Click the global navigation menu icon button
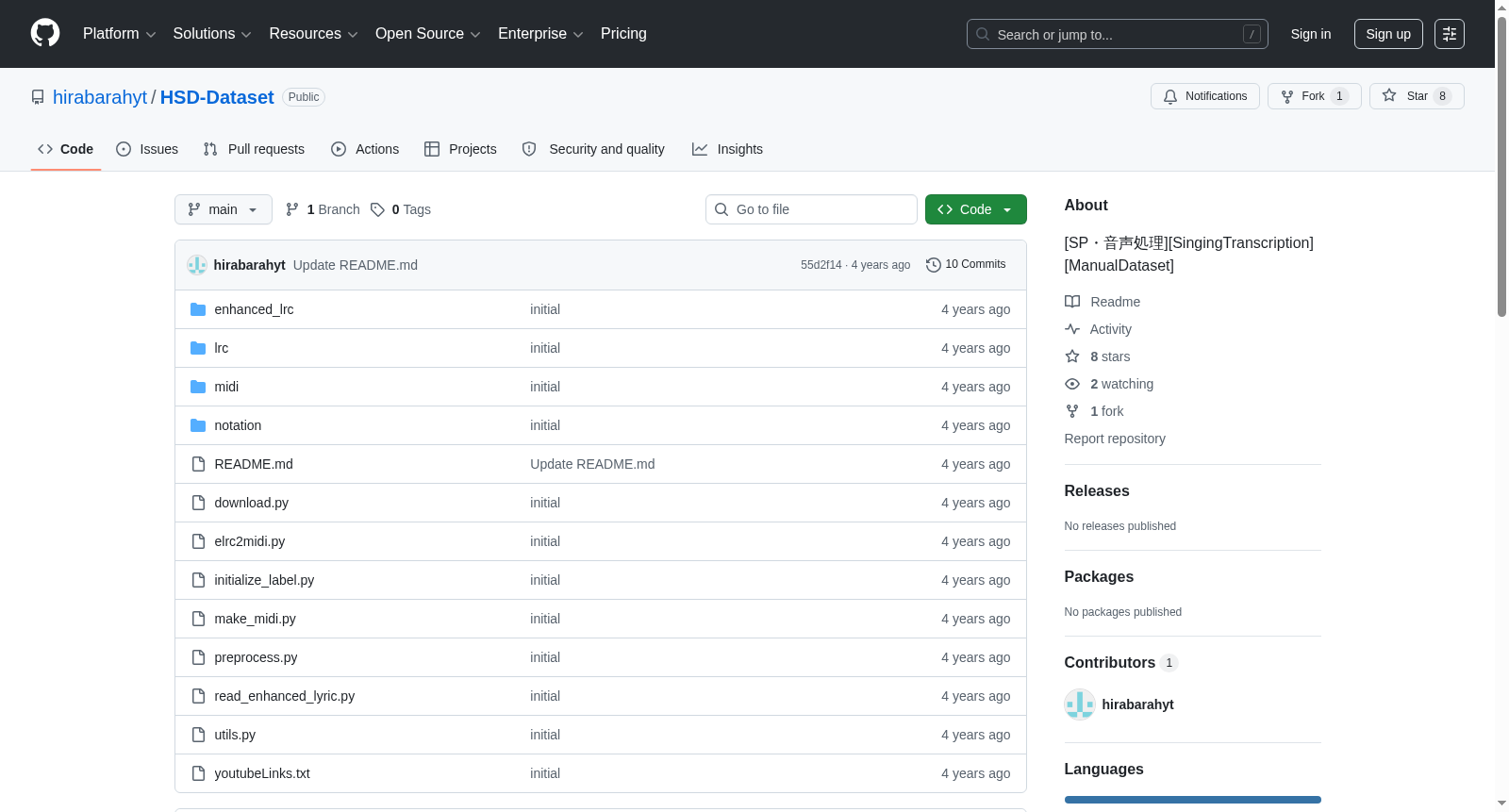1509x812 pixels. click(1450, 34)
